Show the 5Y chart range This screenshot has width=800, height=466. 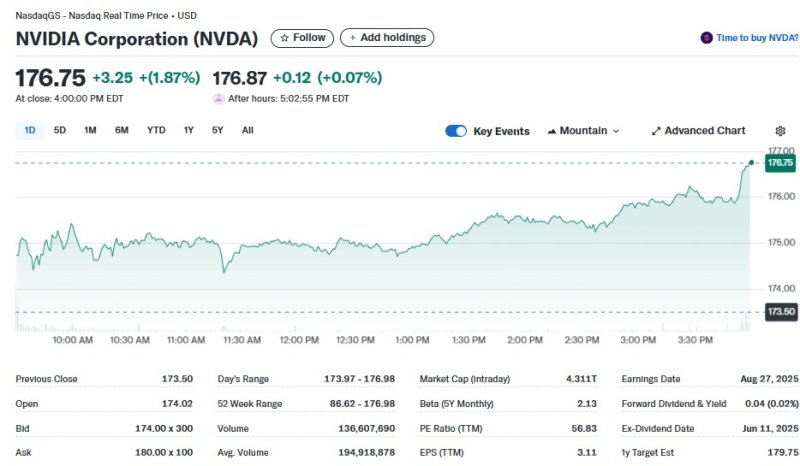click(x=217, y=130)
